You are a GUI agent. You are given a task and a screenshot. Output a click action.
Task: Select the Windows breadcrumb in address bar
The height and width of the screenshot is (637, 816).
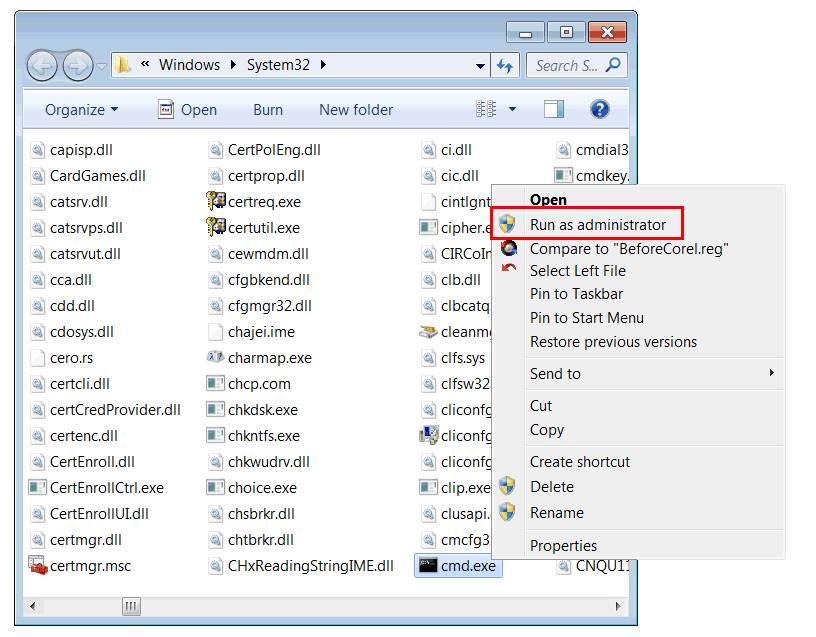tap(189, 65)
